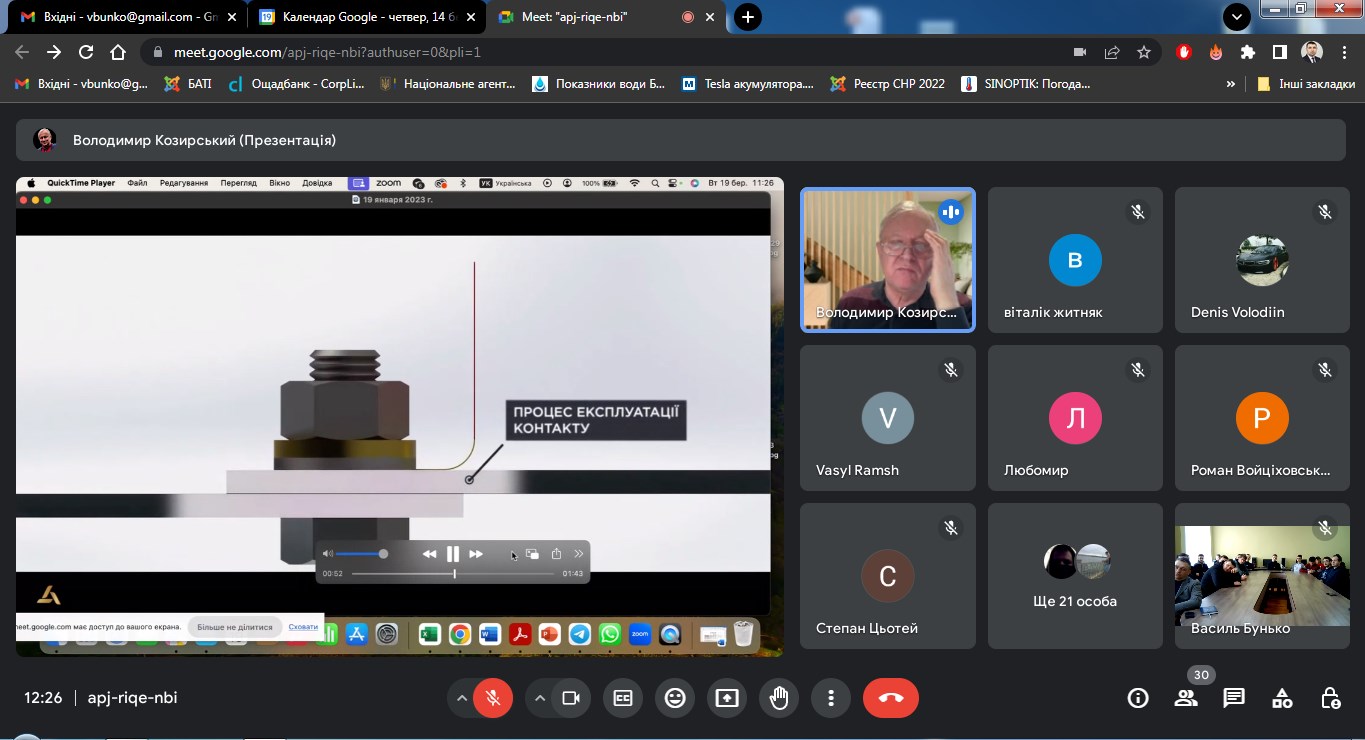The width and height of the screenshot is (1365, 740).
Task: Click Більше не ділитися button
Action: pos(235,627)
